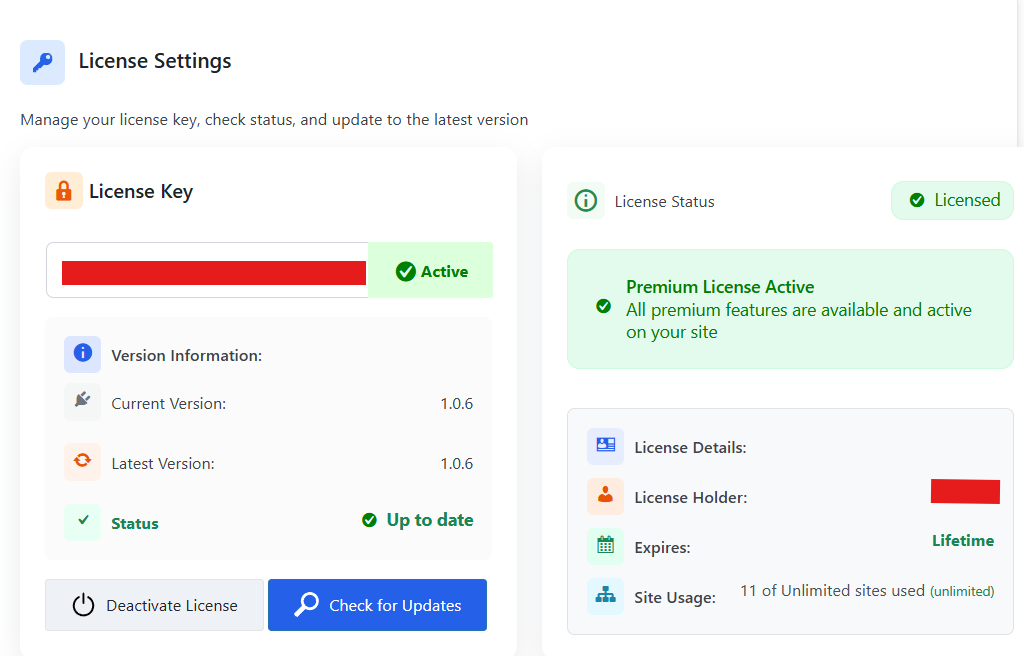The height and width of the screenshot is (656, 1024).
Task: Click the key icon beside License Settings
Action: point(42,62)
